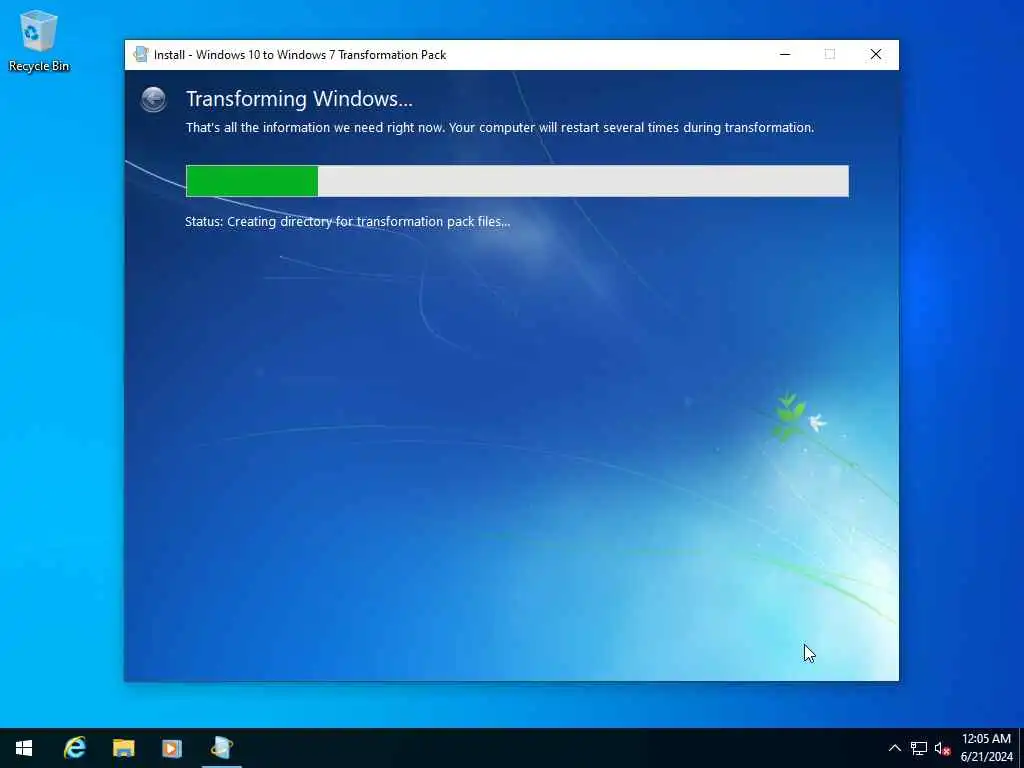Click the Show Desktop strip beside the clock
The height and width of the screenshot is (768, 1024).
pyautogui.click(x=1021, y=748)
